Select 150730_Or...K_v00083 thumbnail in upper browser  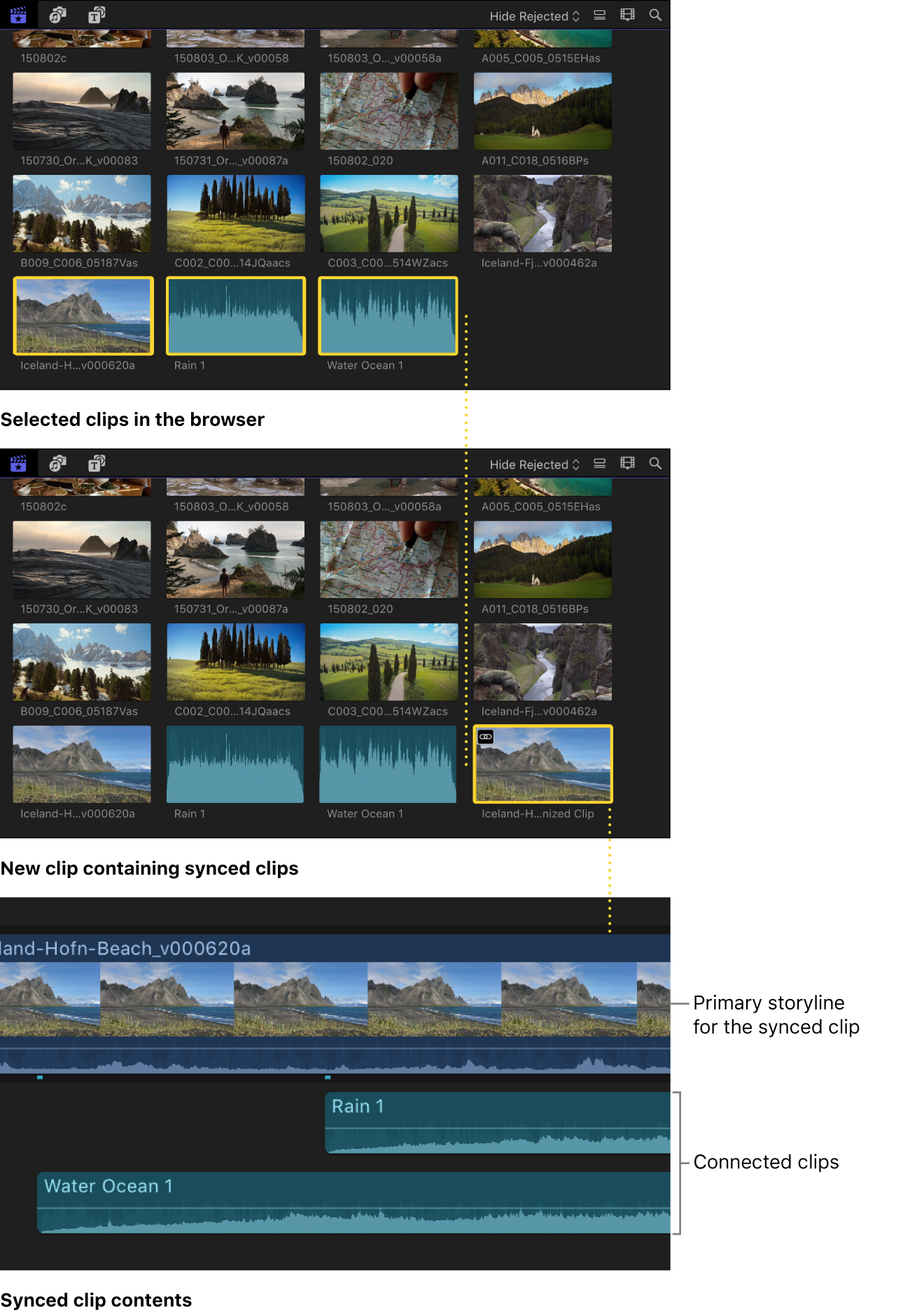(82, 111)
